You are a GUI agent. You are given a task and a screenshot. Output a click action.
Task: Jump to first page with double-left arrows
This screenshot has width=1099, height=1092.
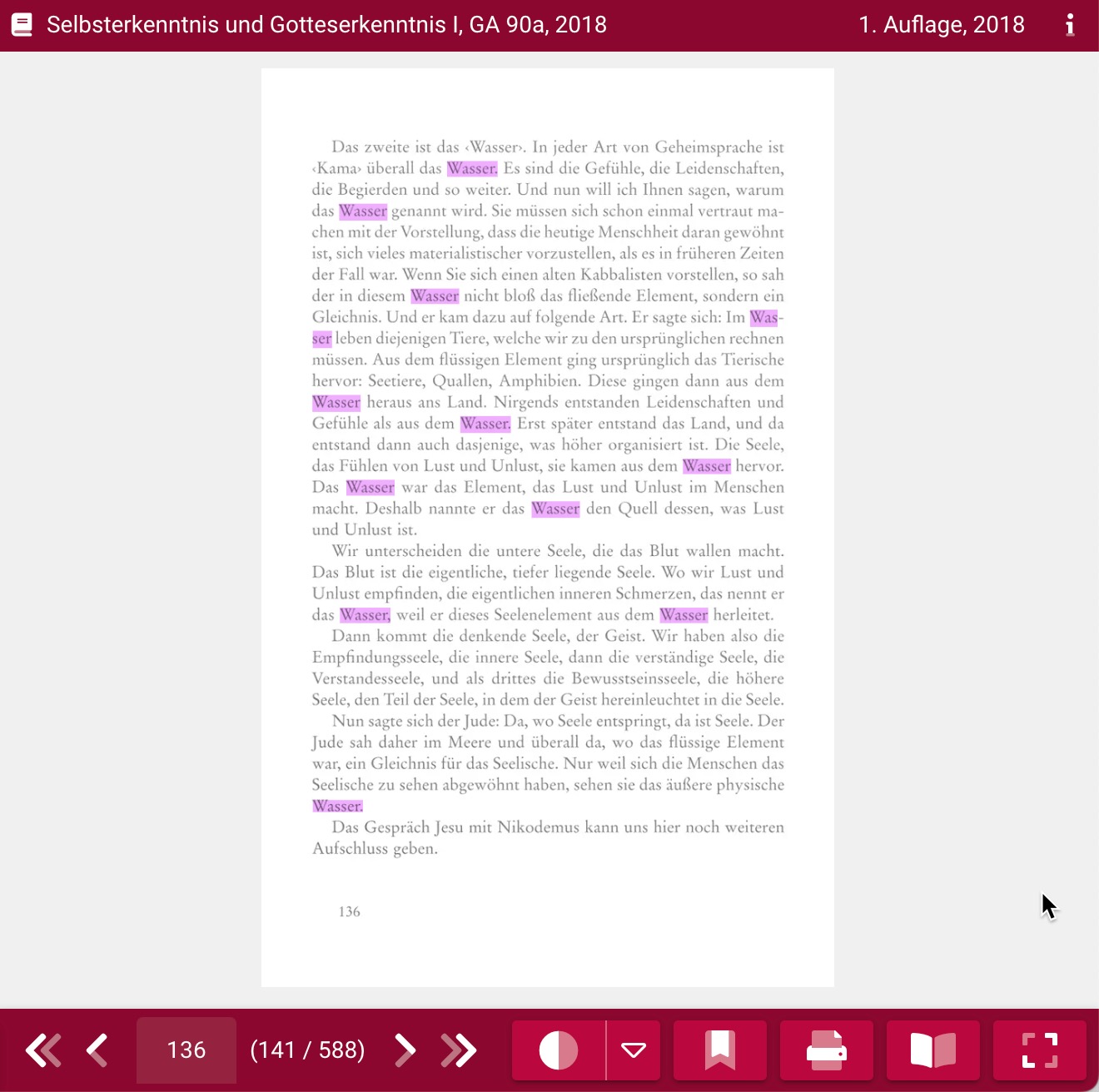[x=43, y=1050]
